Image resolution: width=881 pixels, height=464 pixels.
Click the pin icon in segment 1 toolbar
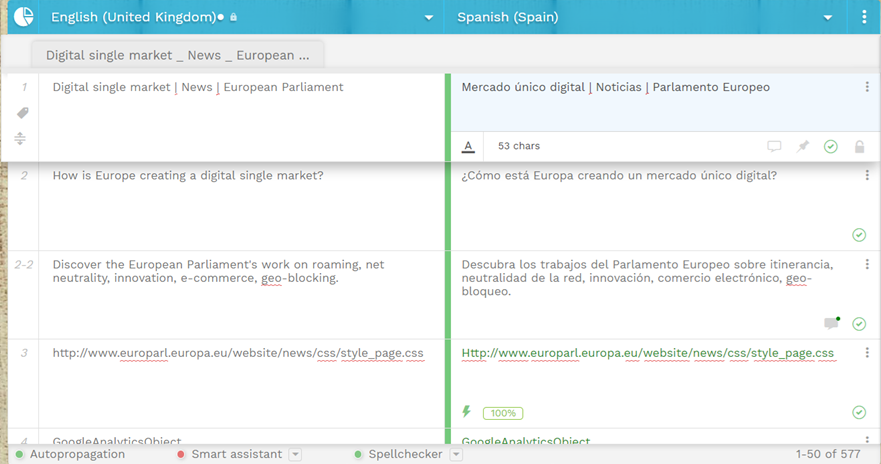[x=802, y=146]
